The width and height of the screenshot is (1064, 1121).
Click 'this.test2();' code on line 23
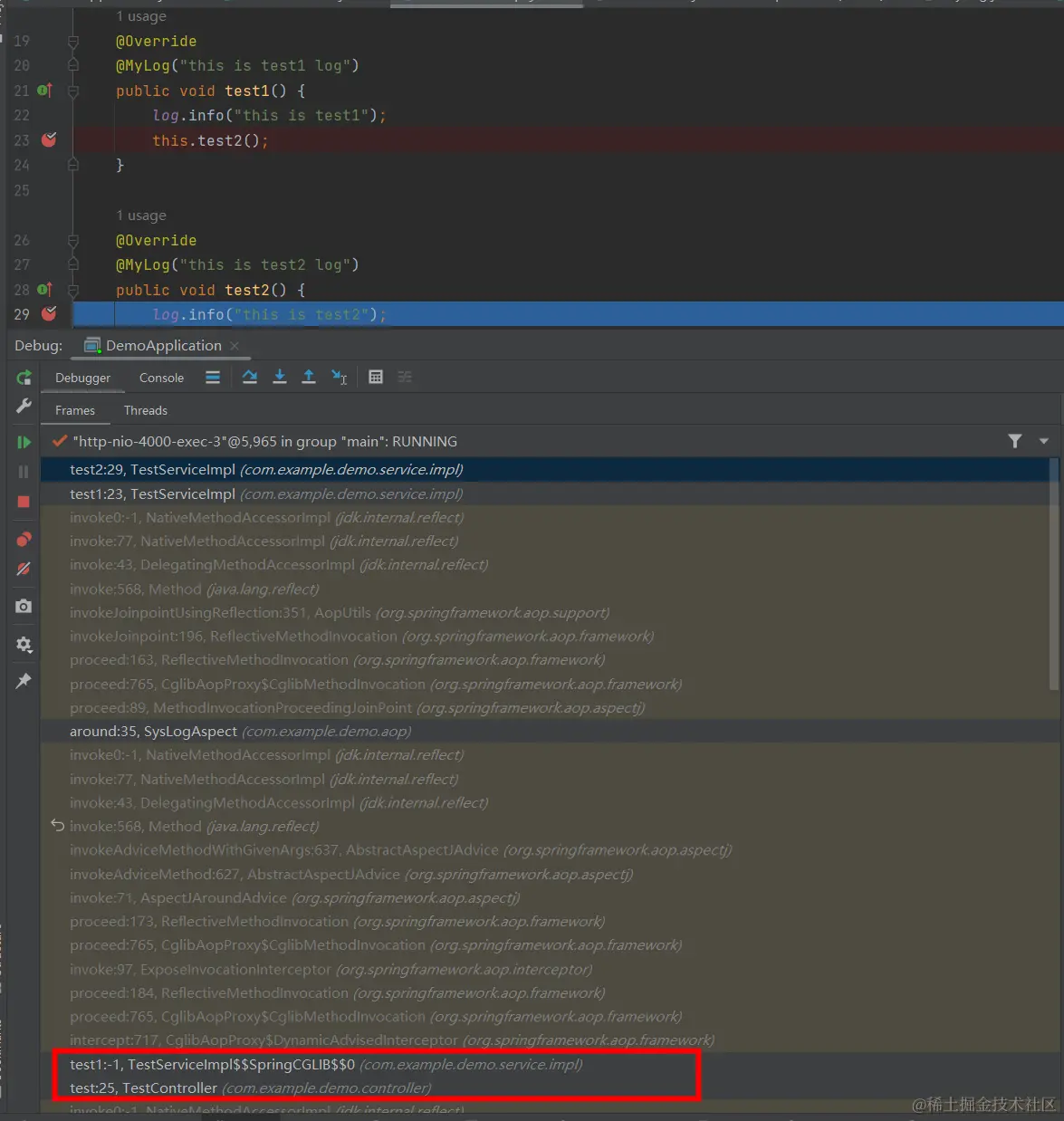pos(210,140)
